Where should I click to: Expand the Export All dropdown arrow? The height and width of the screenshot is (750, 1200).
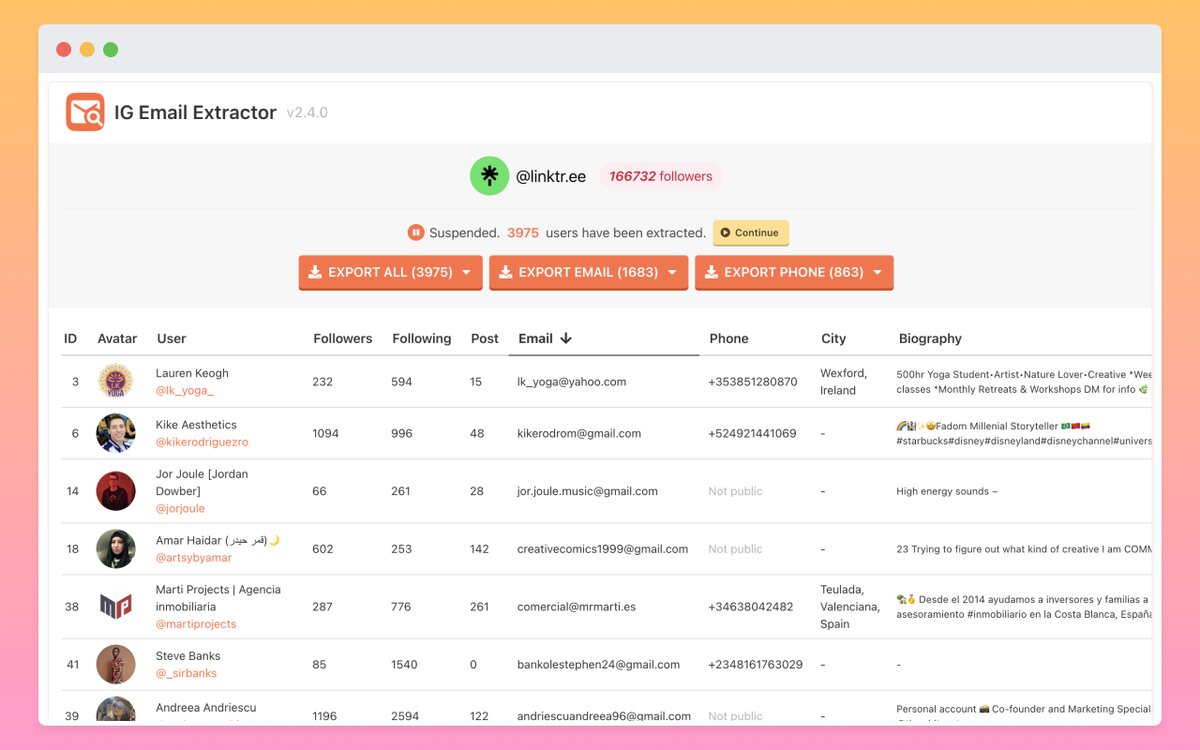point(467,272)
